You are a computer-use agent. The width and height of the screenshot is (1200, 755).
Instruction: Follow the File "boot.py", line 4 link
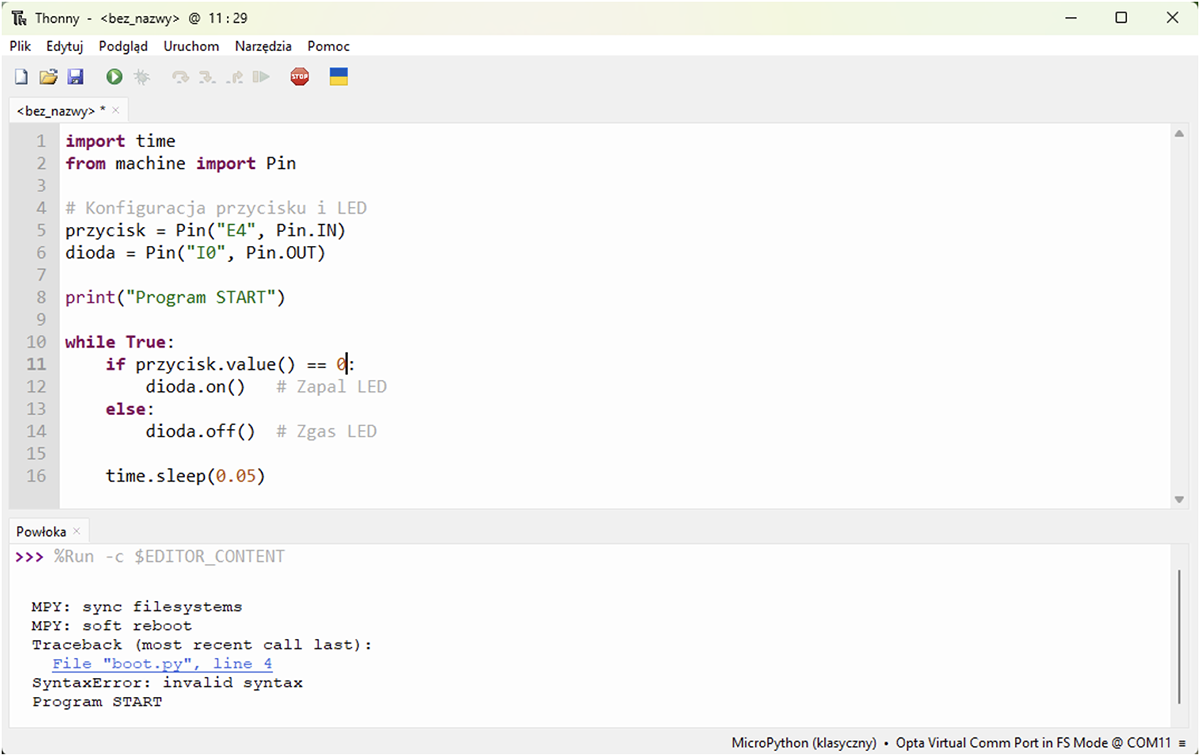coord(162,664)
